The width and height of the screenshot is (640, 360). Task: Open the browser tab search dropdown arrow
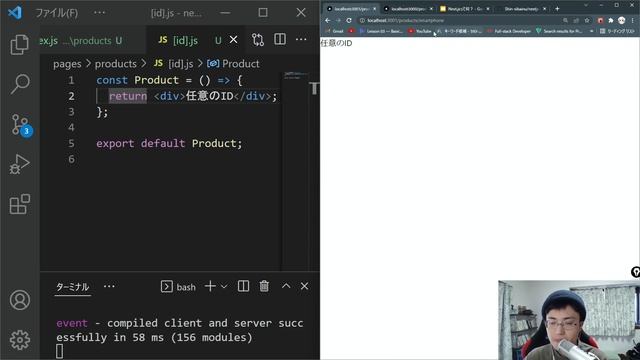[586, 5]
